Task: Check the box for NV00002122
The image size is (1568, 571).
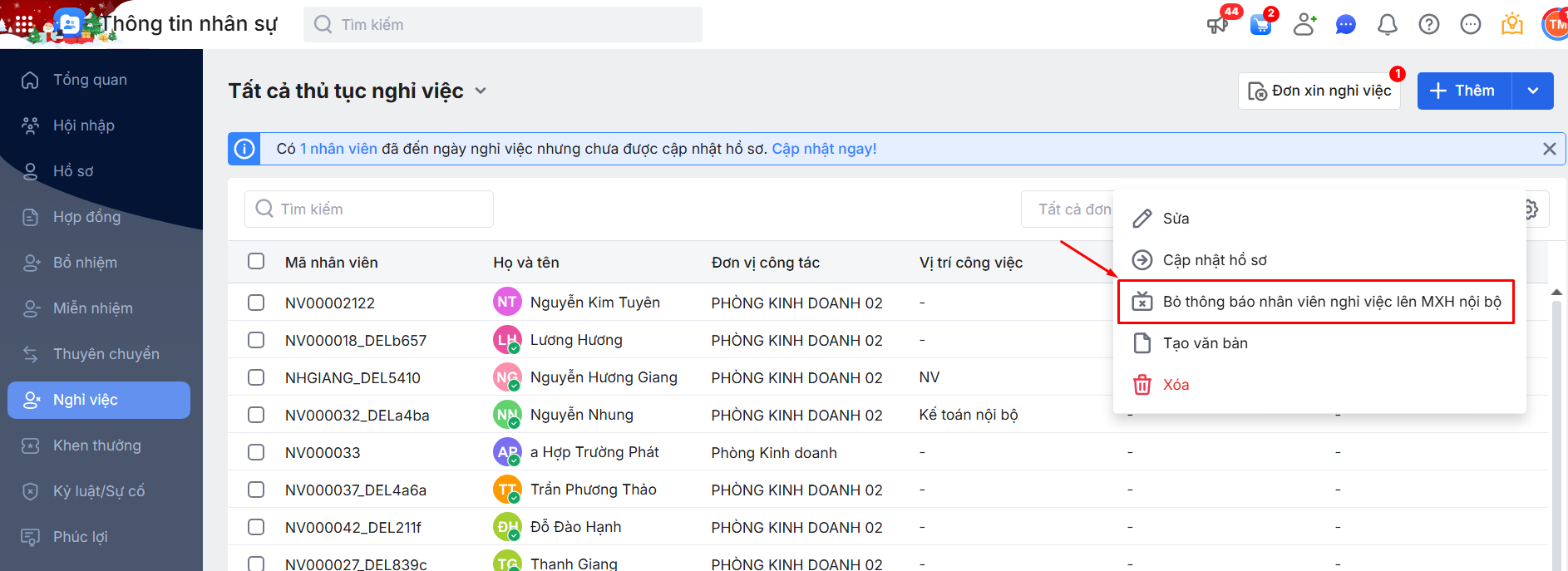Action: 256,303
